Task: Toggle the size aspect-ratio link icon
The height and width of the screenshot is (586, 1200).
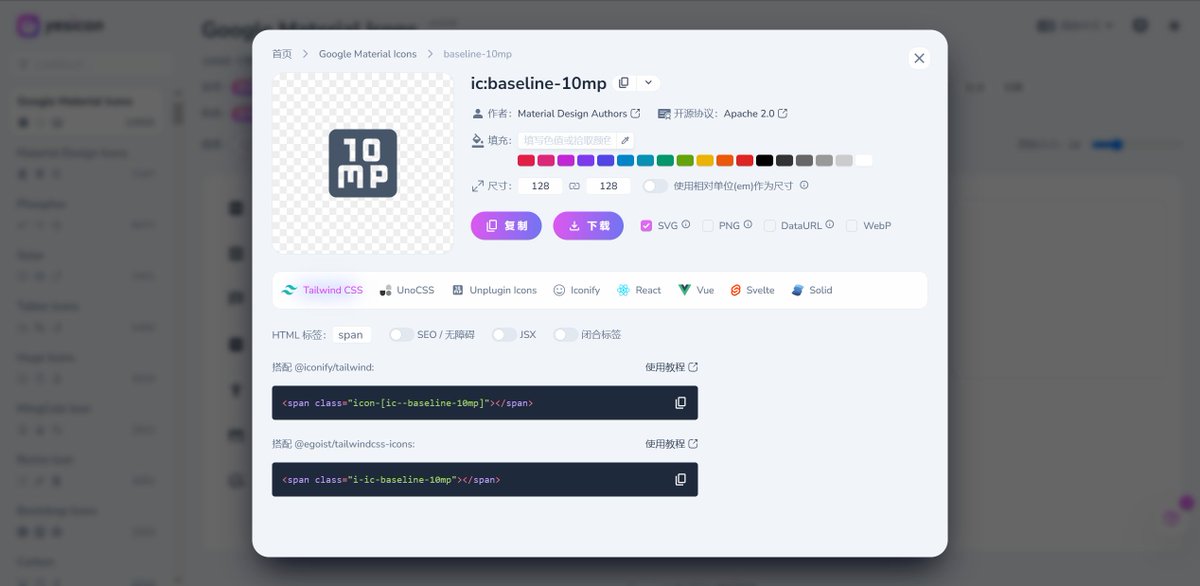Action: tap(574, 186)
